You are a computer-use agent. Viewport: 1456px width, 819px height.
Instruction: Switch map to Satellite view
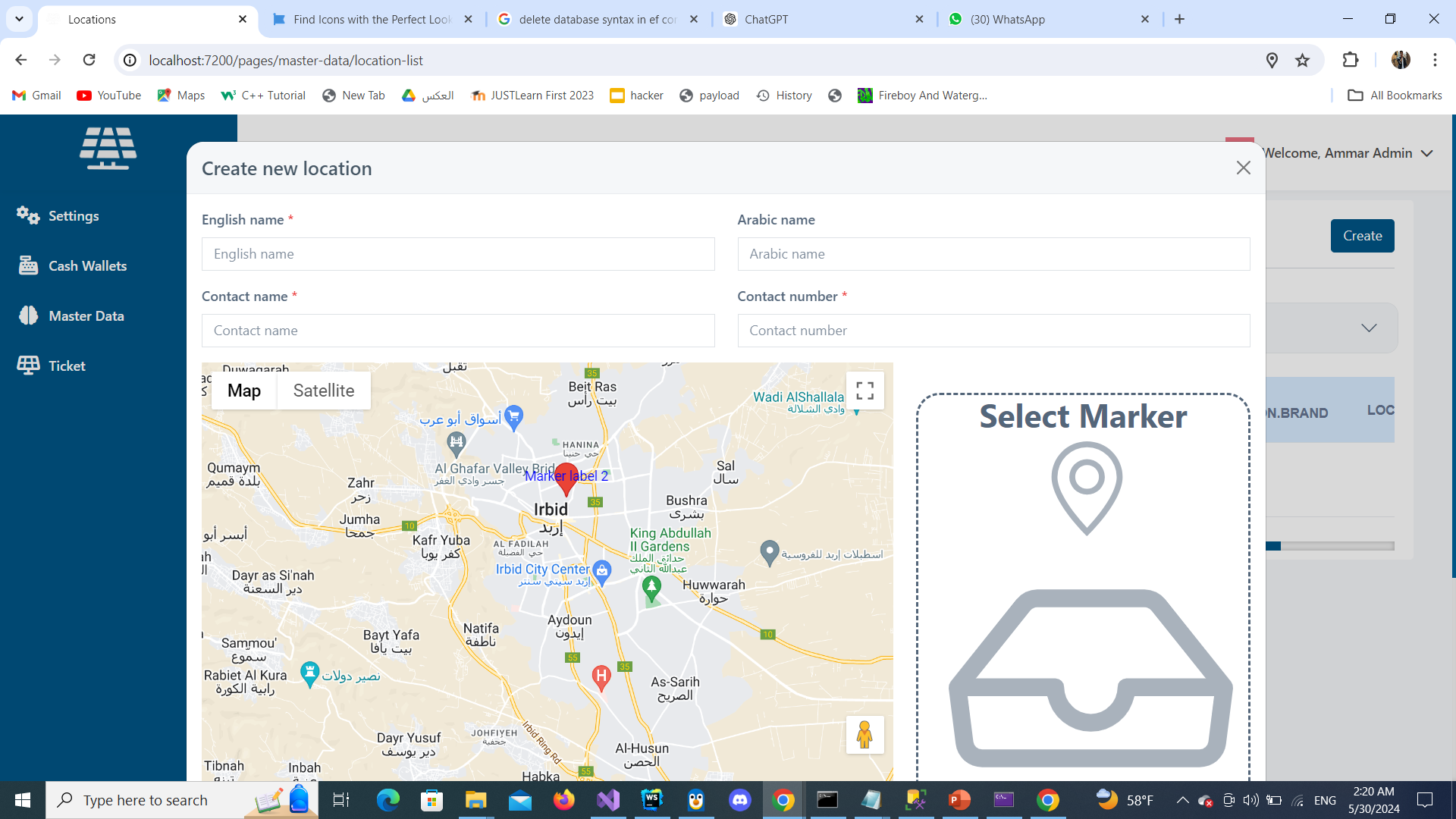(x=323, y=391)
